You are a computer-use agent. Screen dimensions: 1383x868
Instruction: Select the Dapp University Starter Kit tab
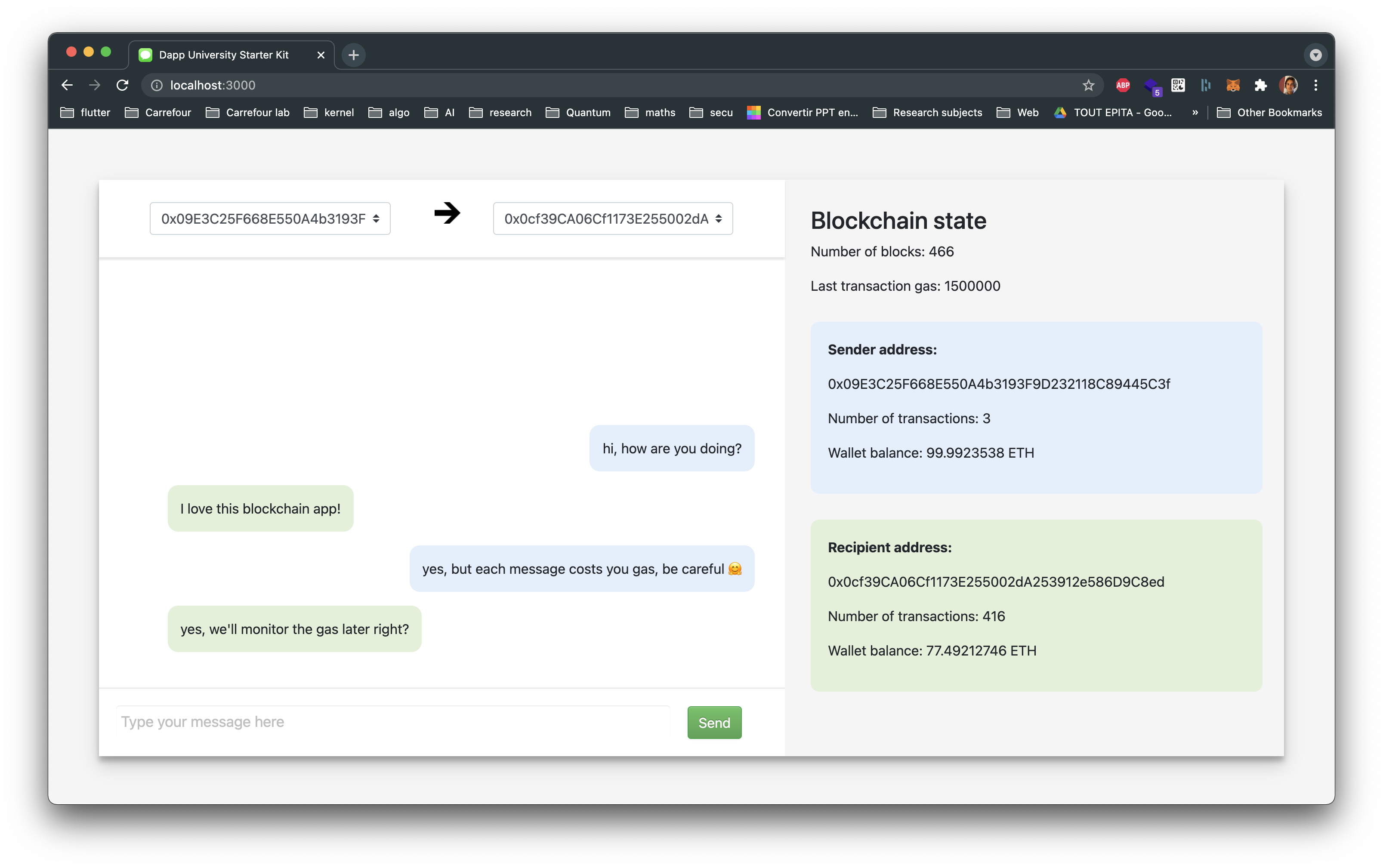pyautogui.click(x=224, y=55)
